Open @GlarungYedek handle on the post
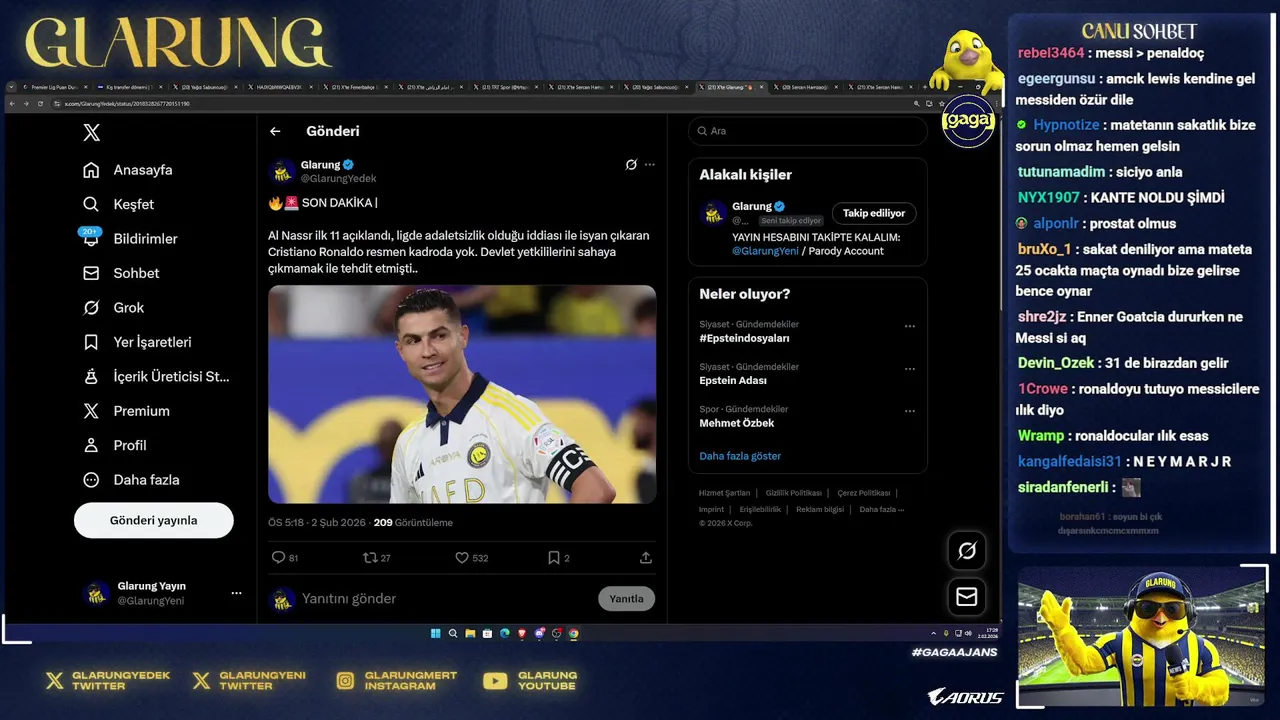This screenshot has width=1280, height=720. click(339, 178)
